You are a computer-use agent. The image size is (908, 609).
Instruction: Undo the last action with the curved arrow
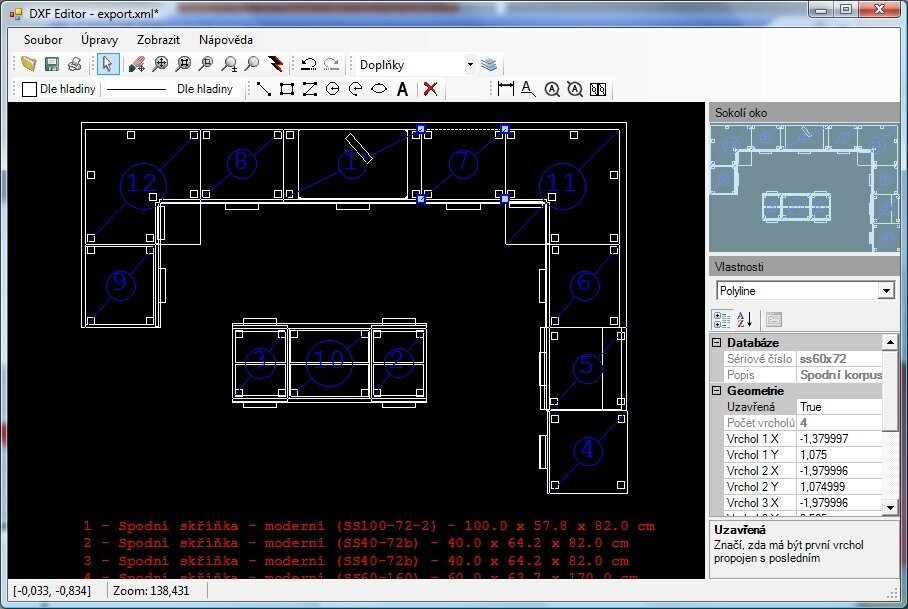[309, 63]
